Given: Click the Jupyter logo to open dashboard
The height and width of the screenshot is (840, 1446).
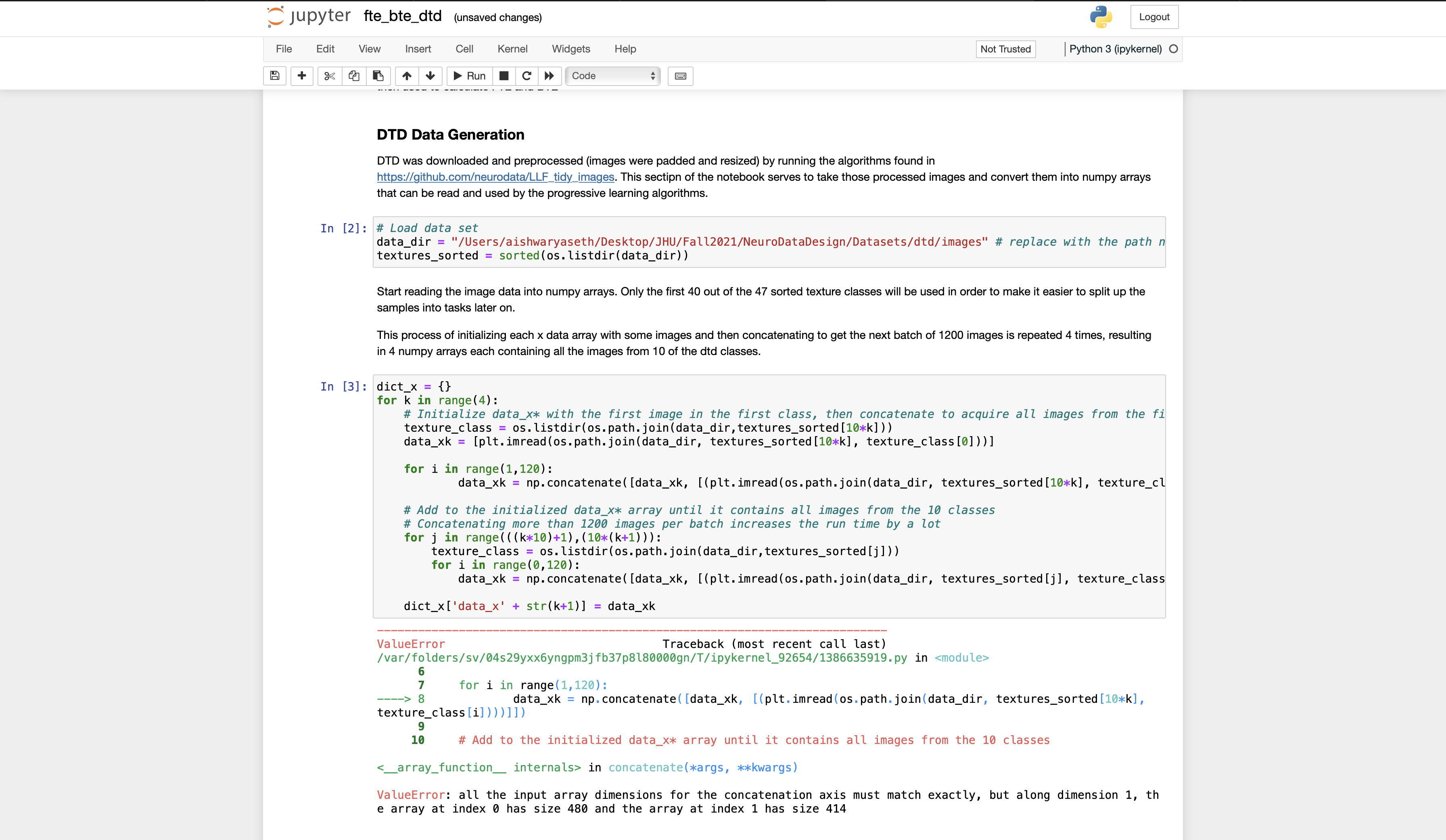Looking at the screenshot, I should [x=307, y=17].
